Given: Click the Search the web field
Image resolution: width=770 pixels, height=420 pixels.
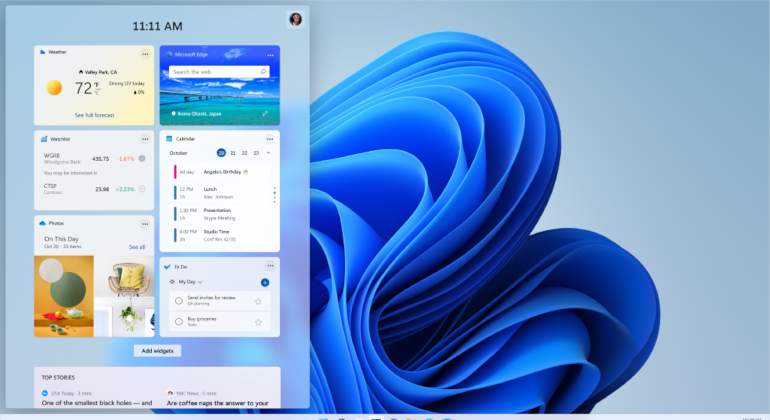Looking at the screenshot, I should (219, 72).
